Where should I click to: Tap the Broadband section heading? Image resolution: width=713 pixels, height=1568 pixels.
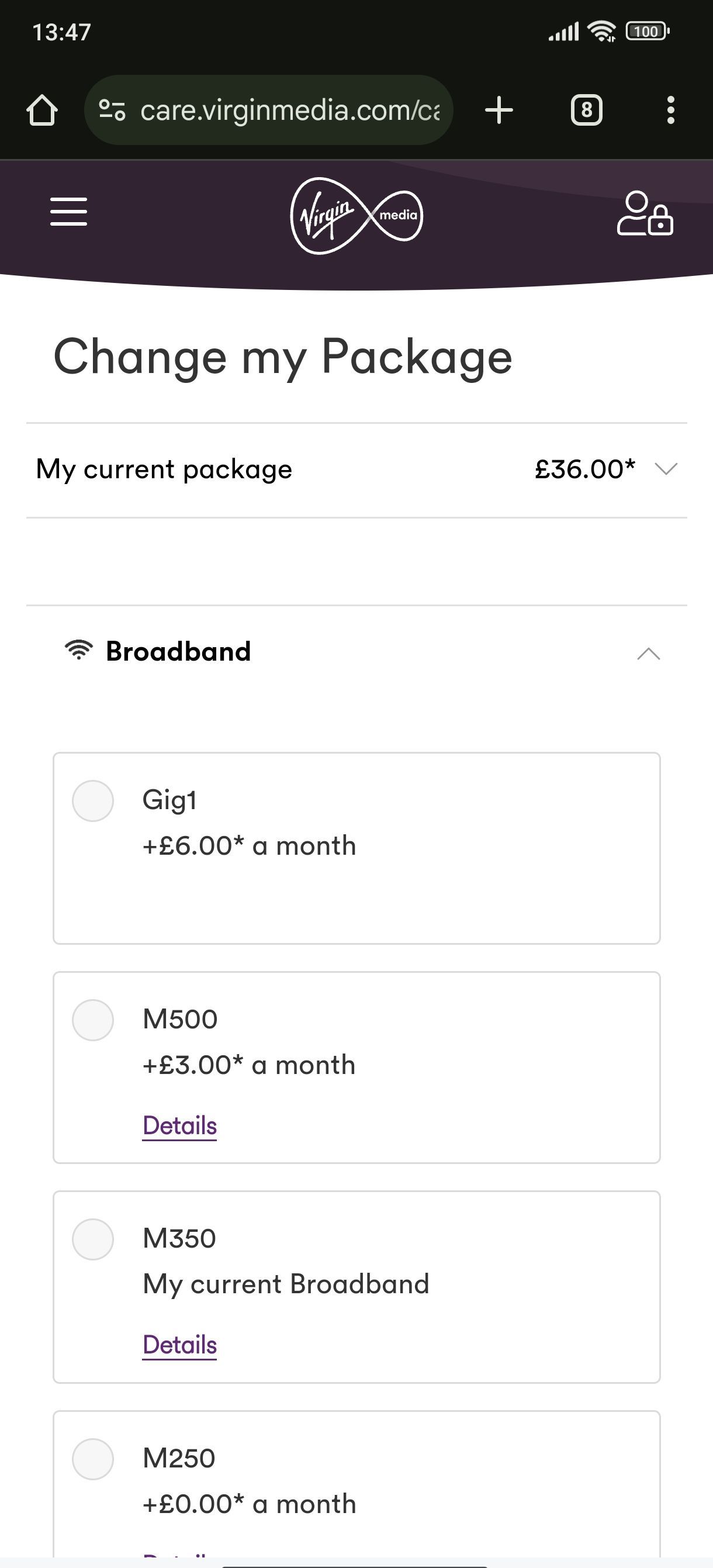[178, 651]
